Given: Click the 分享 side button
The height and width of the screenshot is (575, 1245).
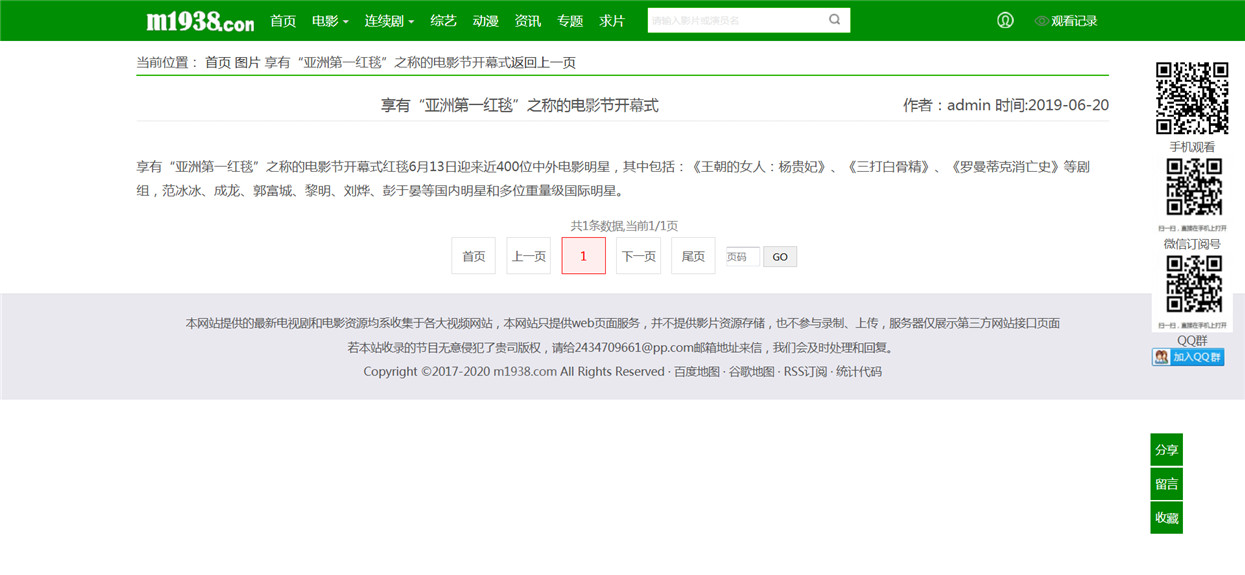Looking at the screenshot, I should pyautogui.click(x=1166, y=450).
